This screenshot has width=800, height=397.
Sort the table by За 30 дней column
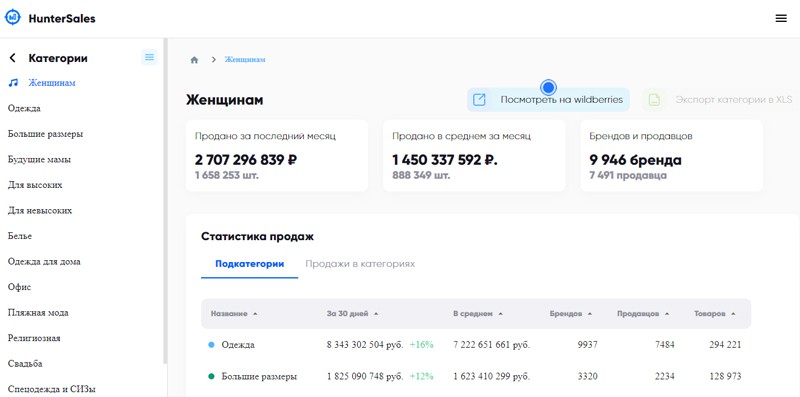tap(353, 314)
